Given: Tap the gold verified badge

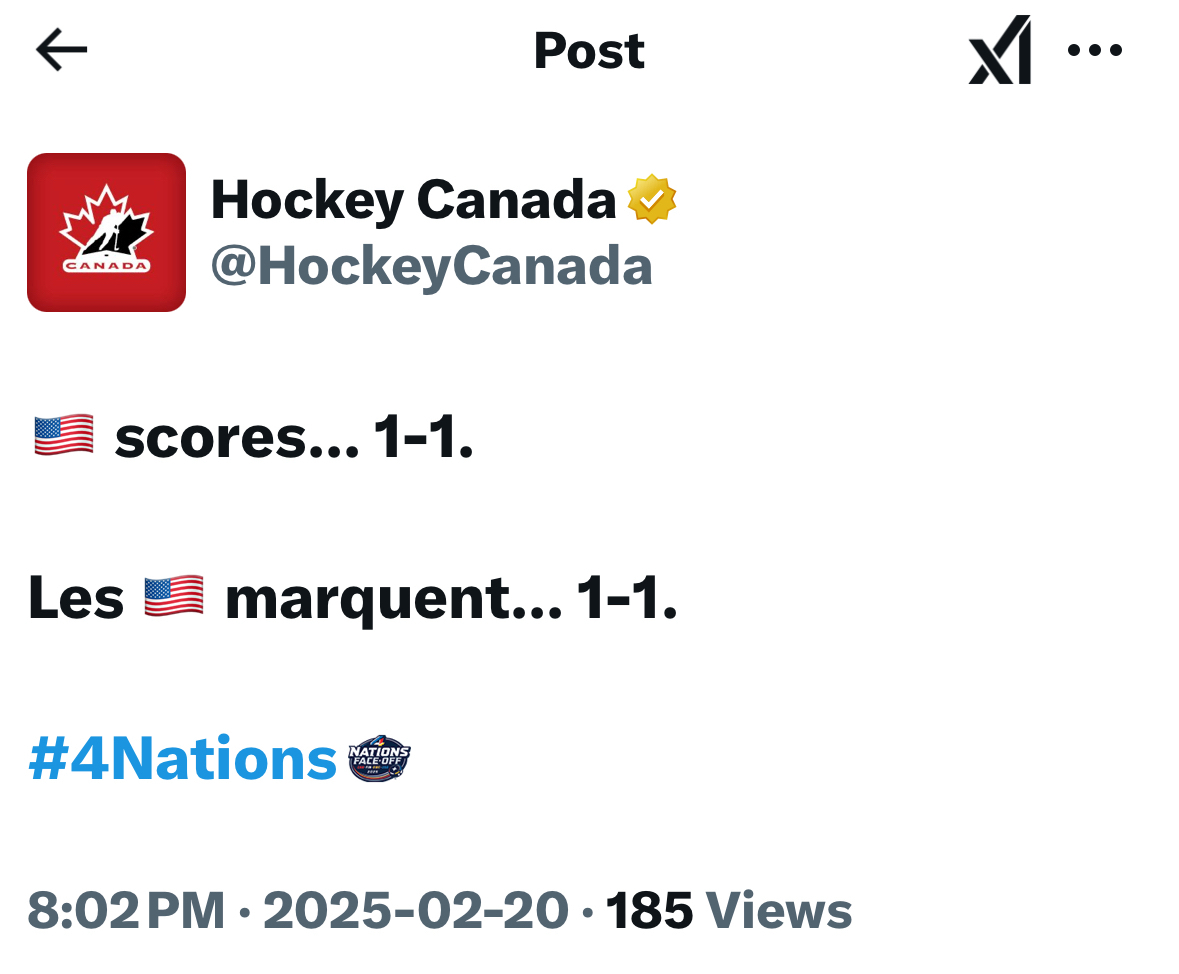Looking at the screenshot, I should tap(652, 200).
